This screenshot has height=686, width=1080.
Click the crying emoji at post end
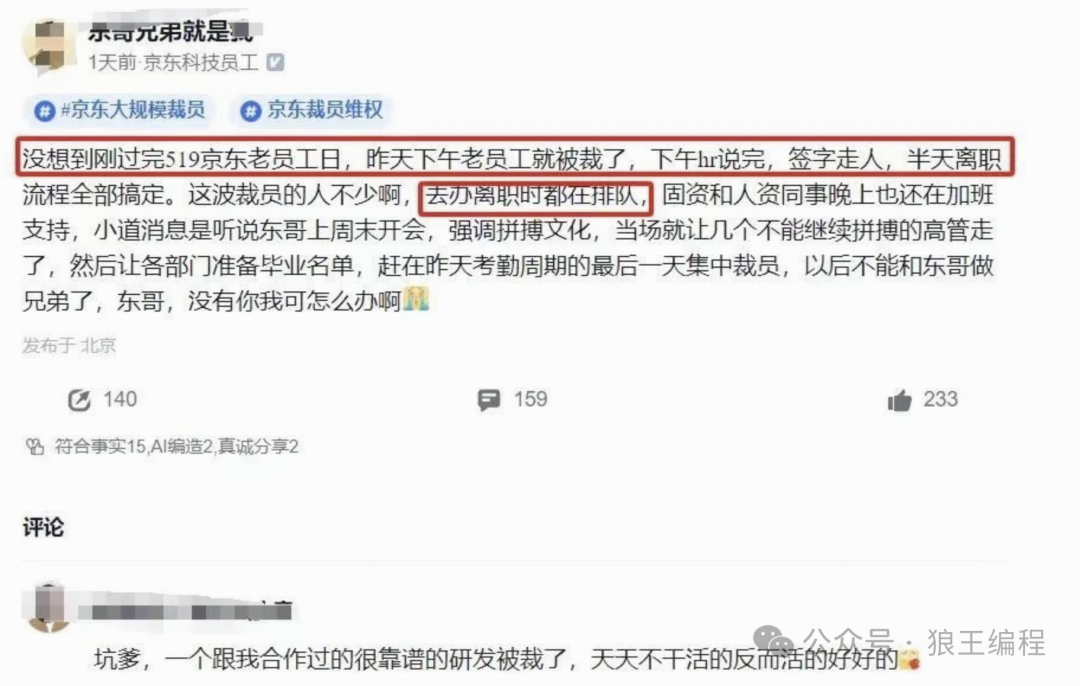pyautogui.click(x=416, y=300)
